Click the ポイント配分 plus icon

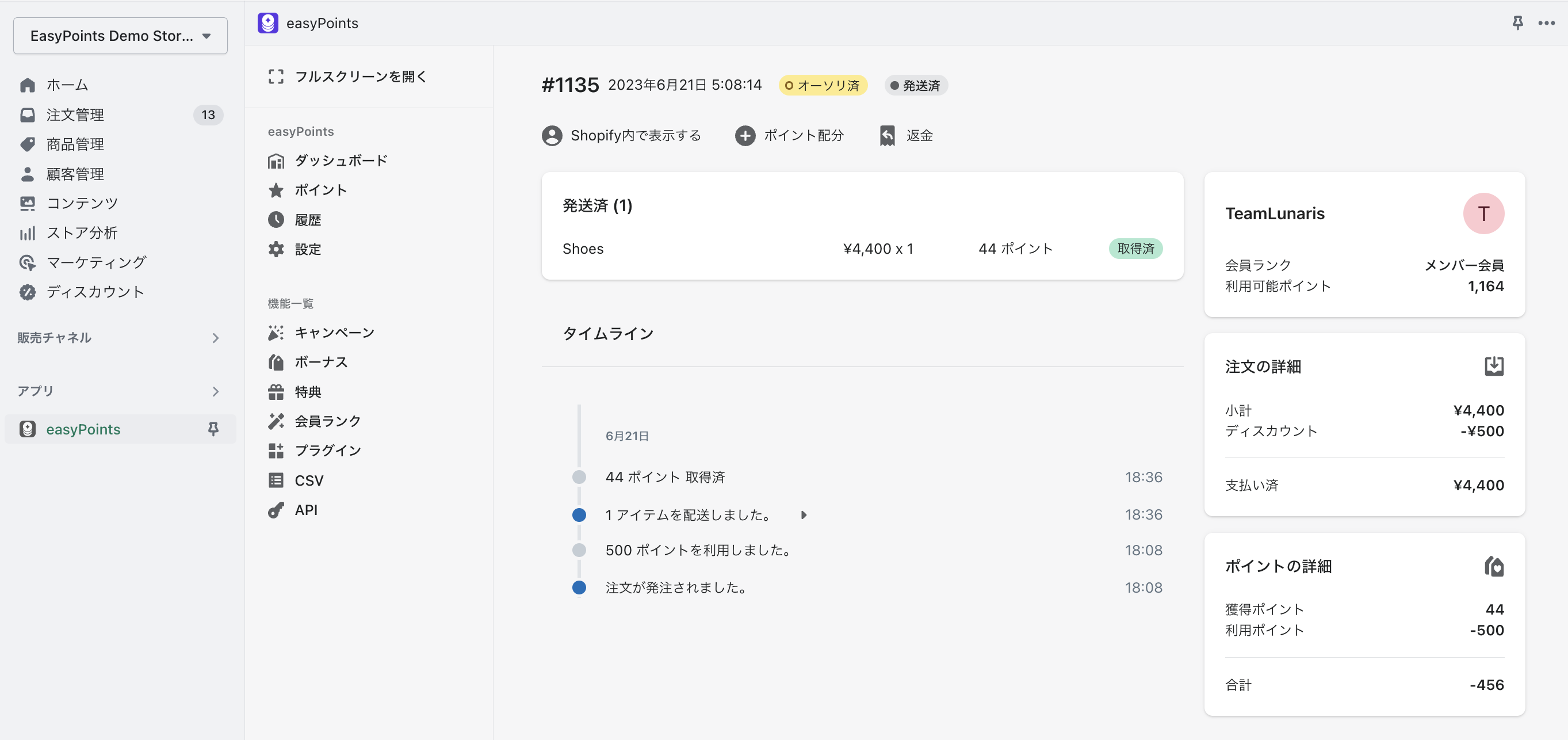point(745,135)
